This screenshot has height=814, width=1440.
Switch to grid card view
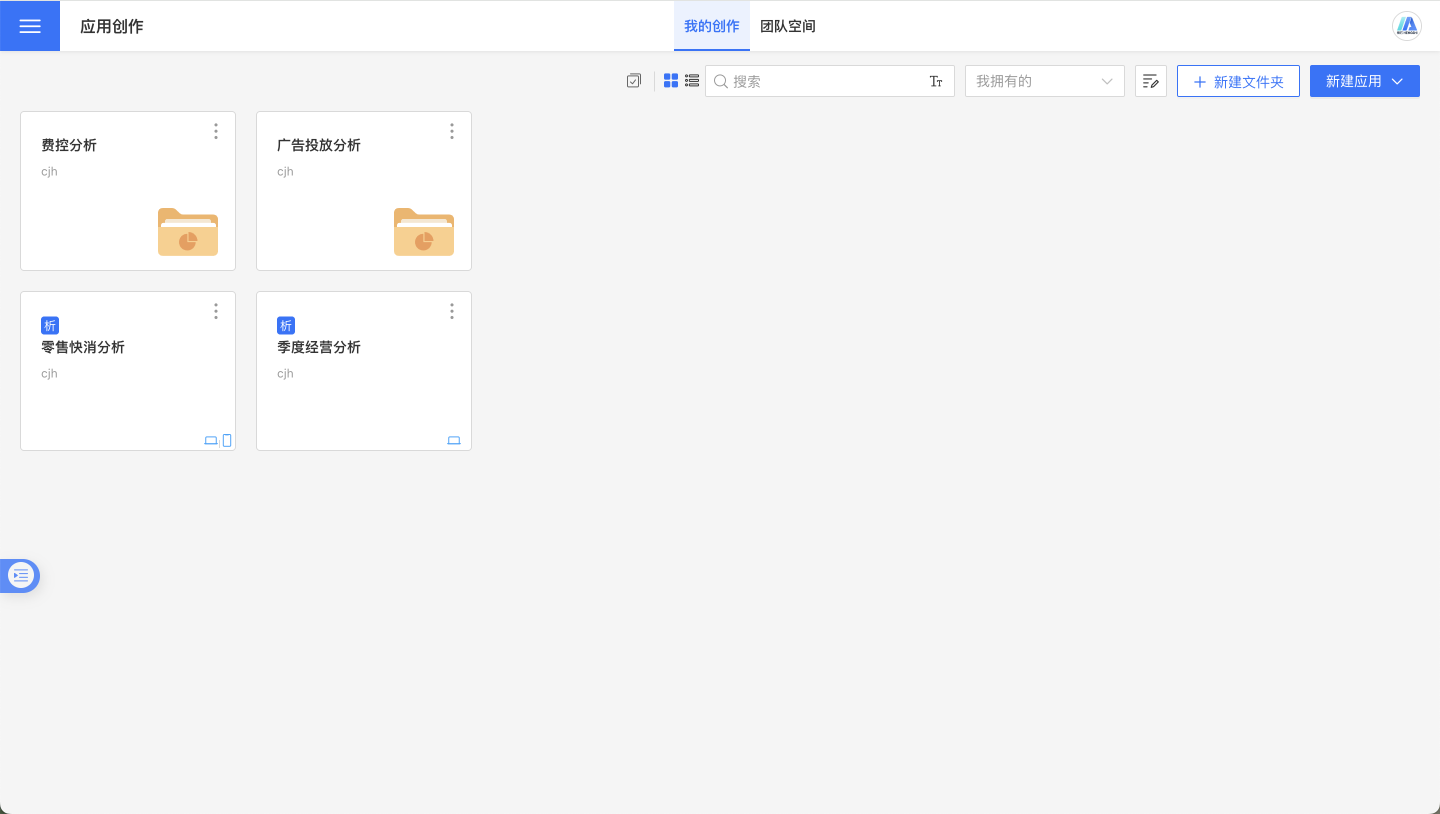(x=671, y=81)
